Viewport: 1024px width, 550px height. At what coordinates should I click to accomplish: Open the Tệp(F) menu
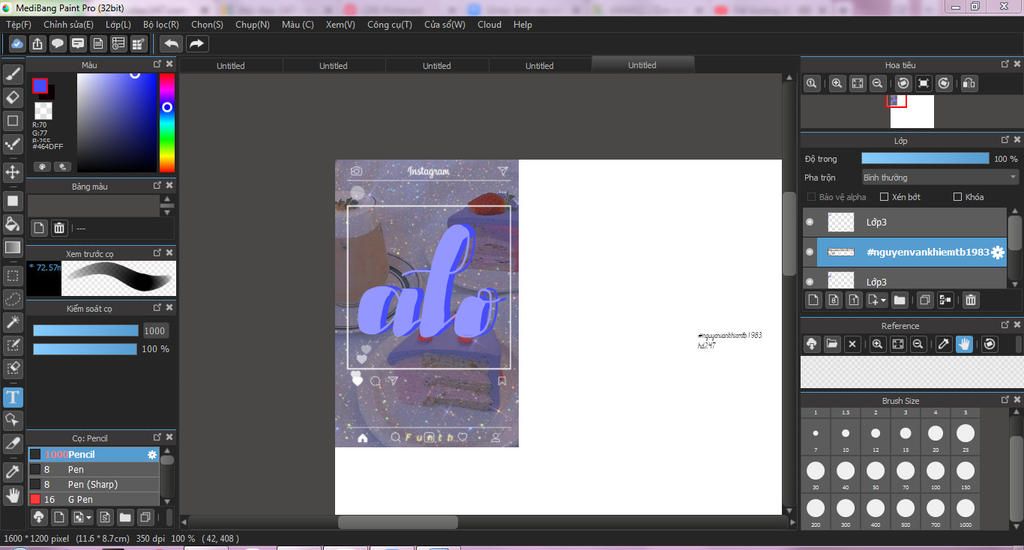18,24
